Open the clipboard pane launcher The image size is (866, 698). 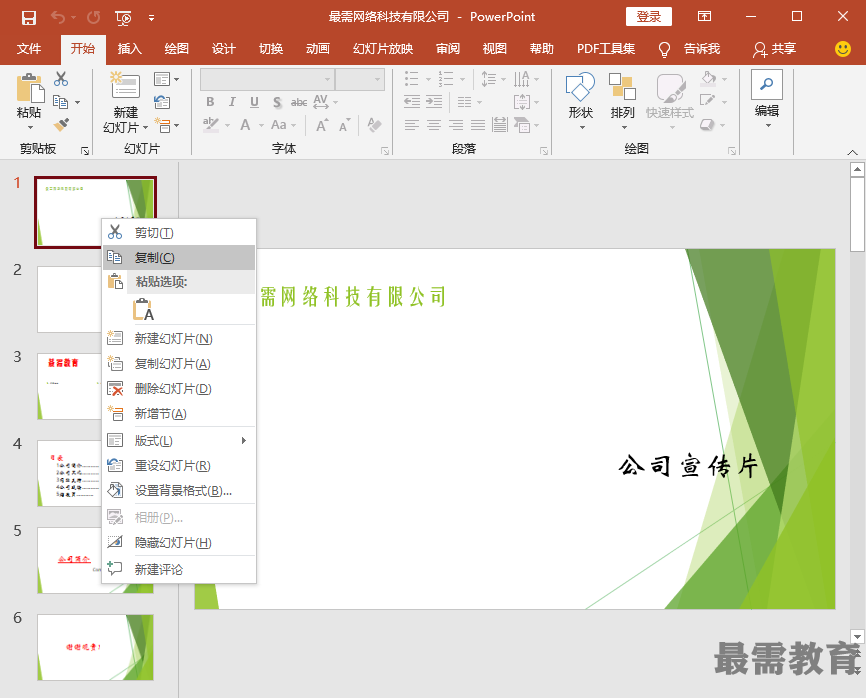tap(85, 151)
